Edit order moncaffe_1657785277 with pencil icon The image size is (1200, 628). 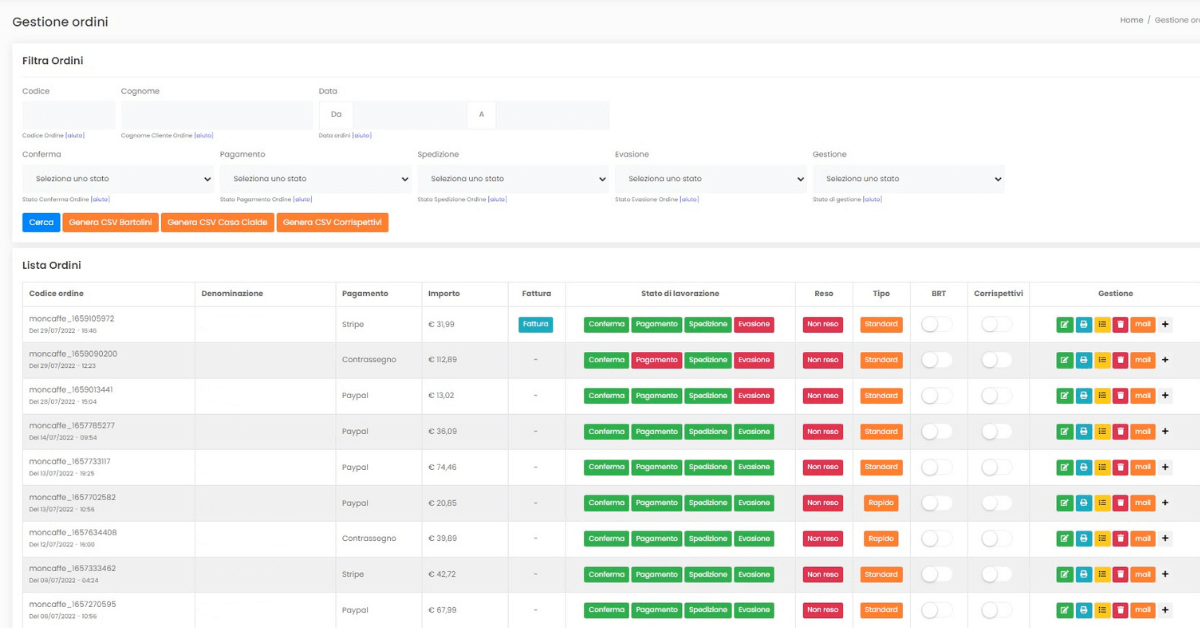tap(1064, 432)
